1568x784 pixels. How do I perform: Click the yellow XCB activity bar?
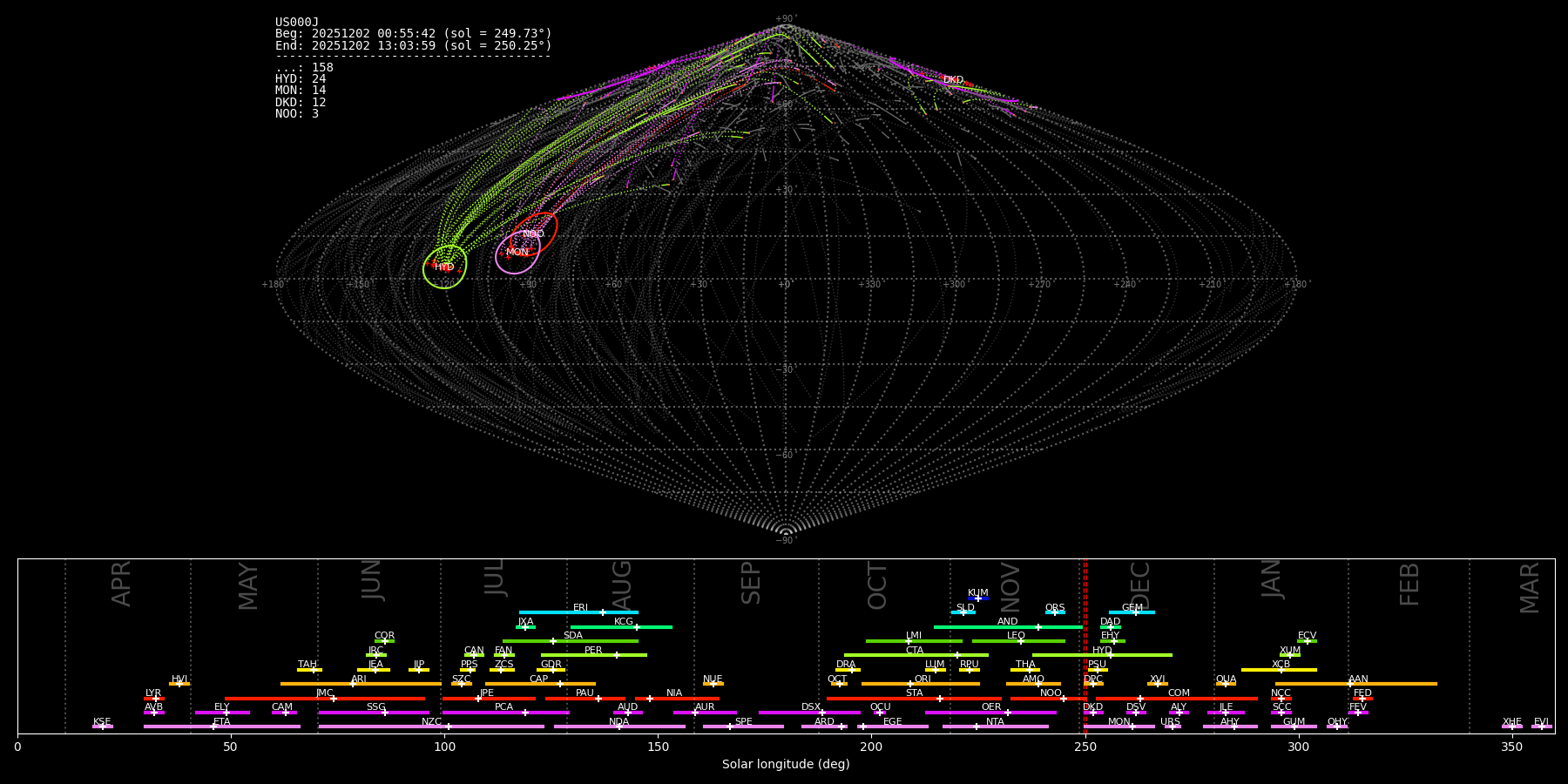[1279, 670]
